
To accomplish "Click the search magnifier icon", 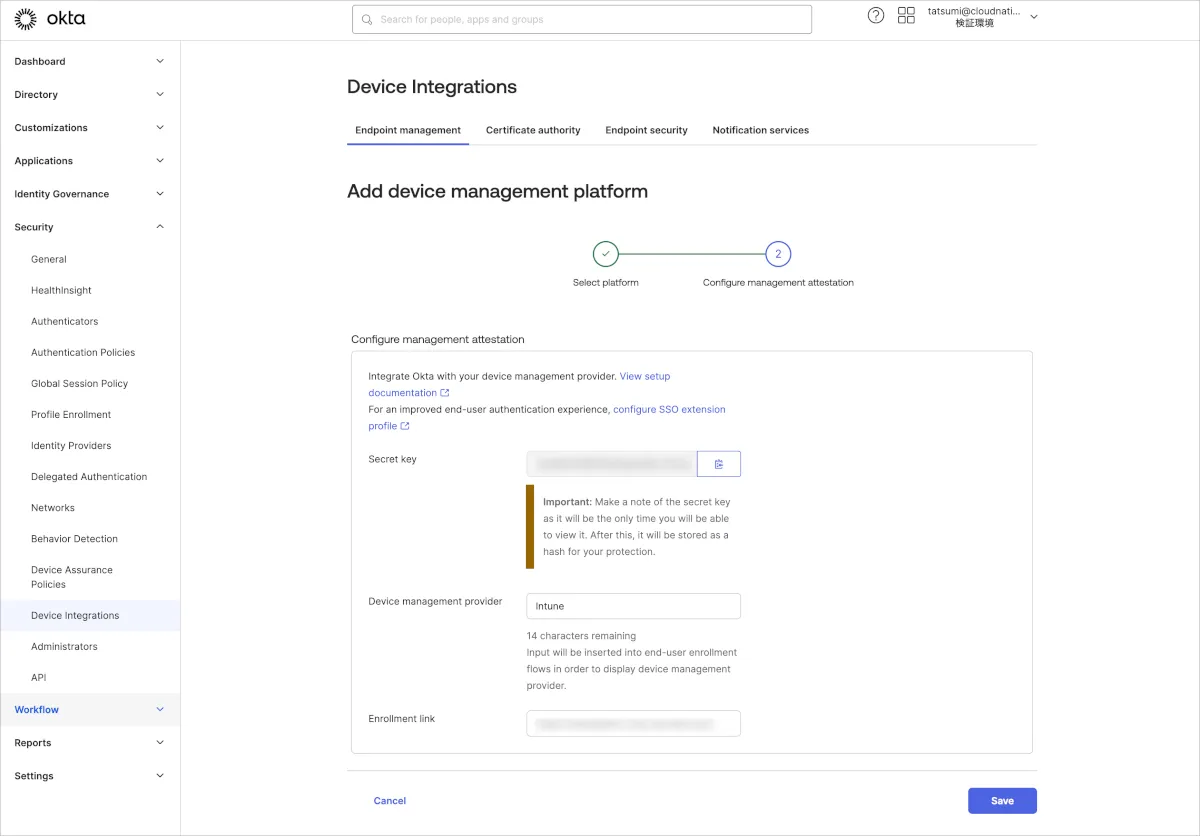I will 367,20.
